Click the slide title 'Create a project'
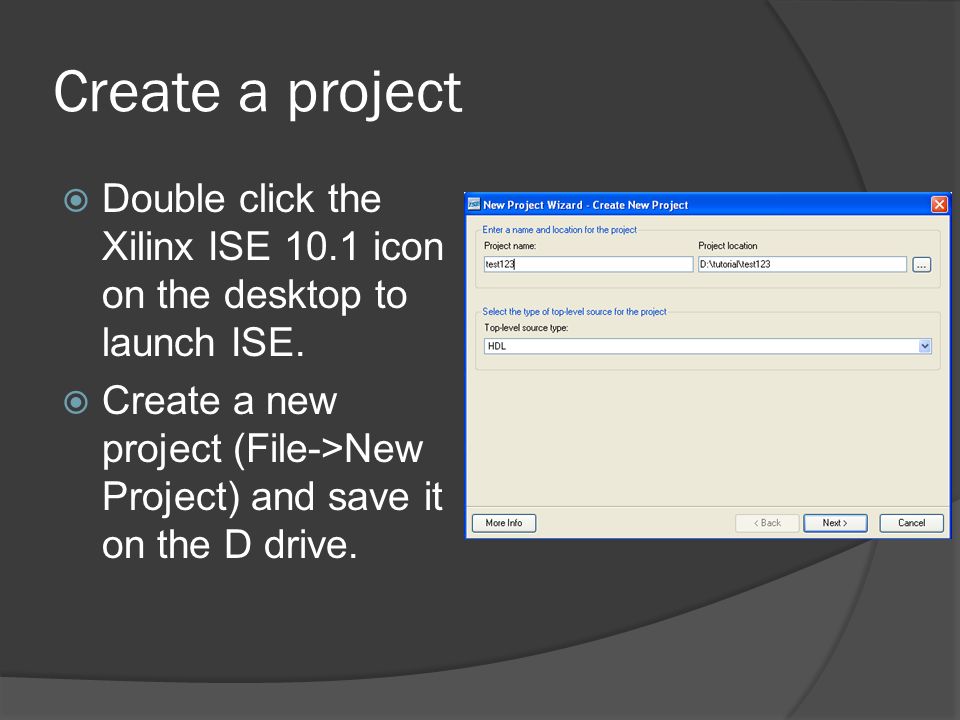The image size is (960, 720). tap(258, 93)
